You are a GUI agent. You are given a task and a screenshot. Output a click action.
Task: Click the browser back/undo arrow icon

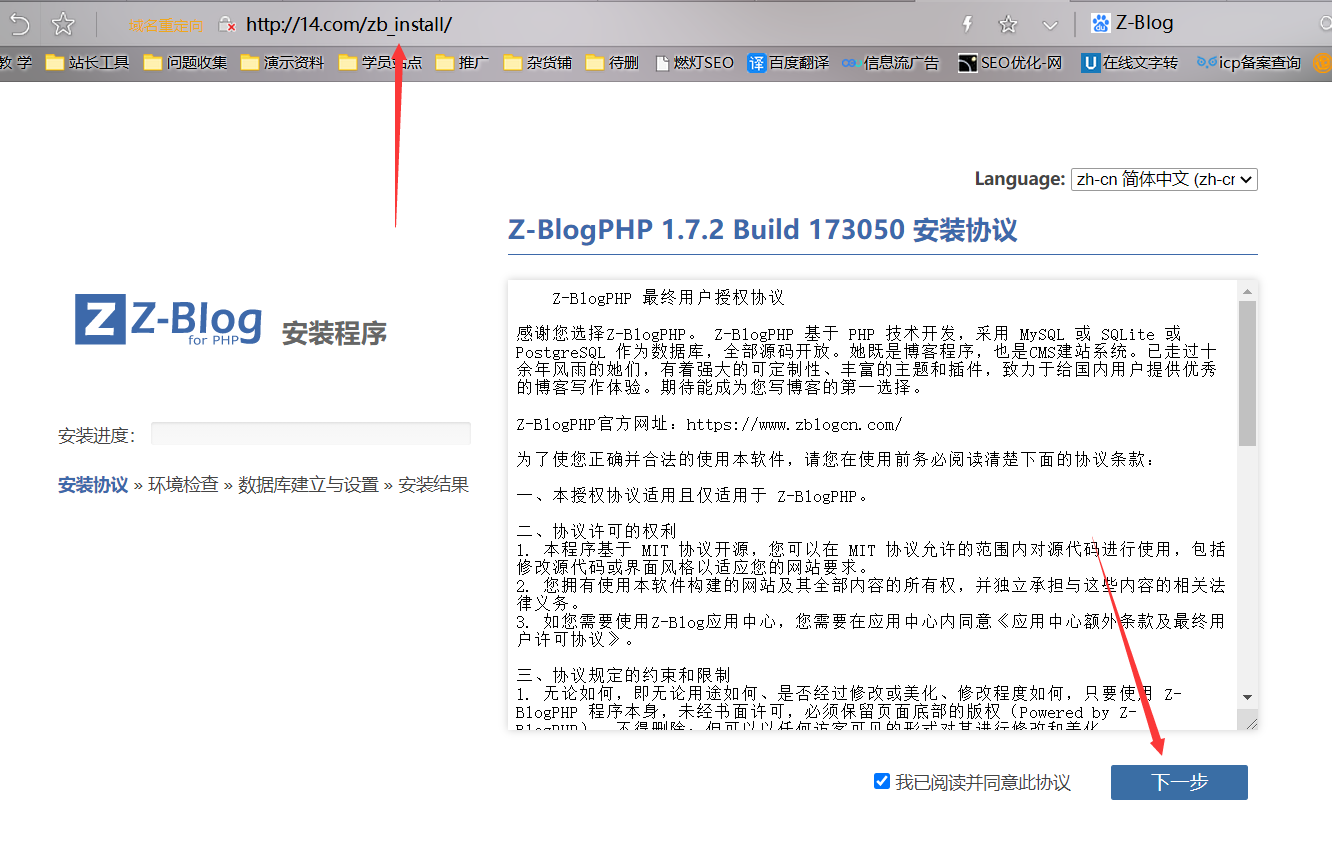pos(18,24)
